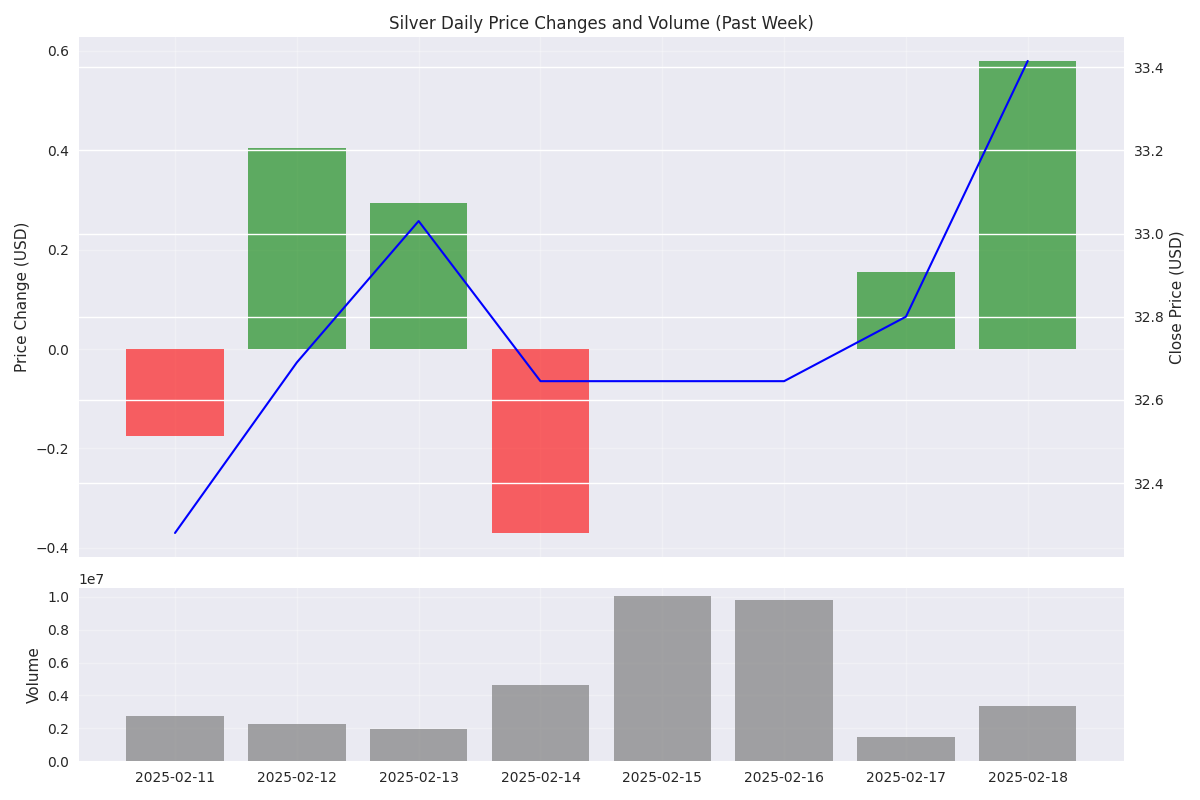The image size is (1200, 800).
Task: Click the 33.4 tick on the right axis
Action: click(x=1148, y=68)
